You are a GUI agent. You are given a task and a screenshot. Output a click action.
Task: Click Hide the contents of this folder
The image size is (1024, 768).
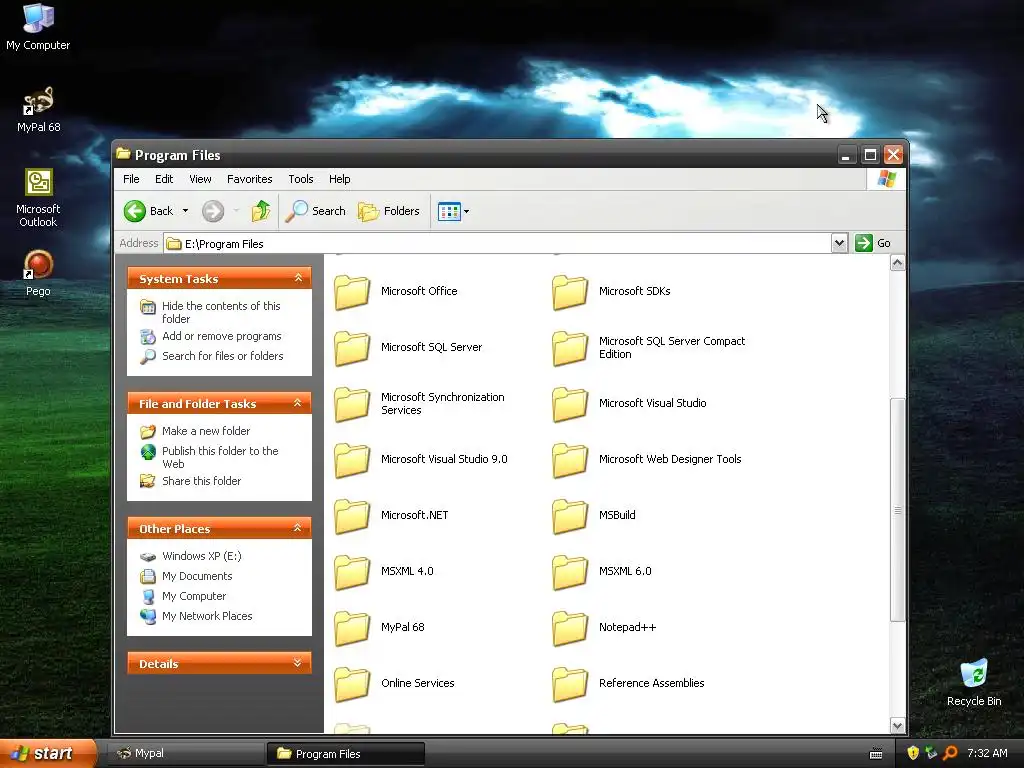pyautogui.click(x=221, y=312)
